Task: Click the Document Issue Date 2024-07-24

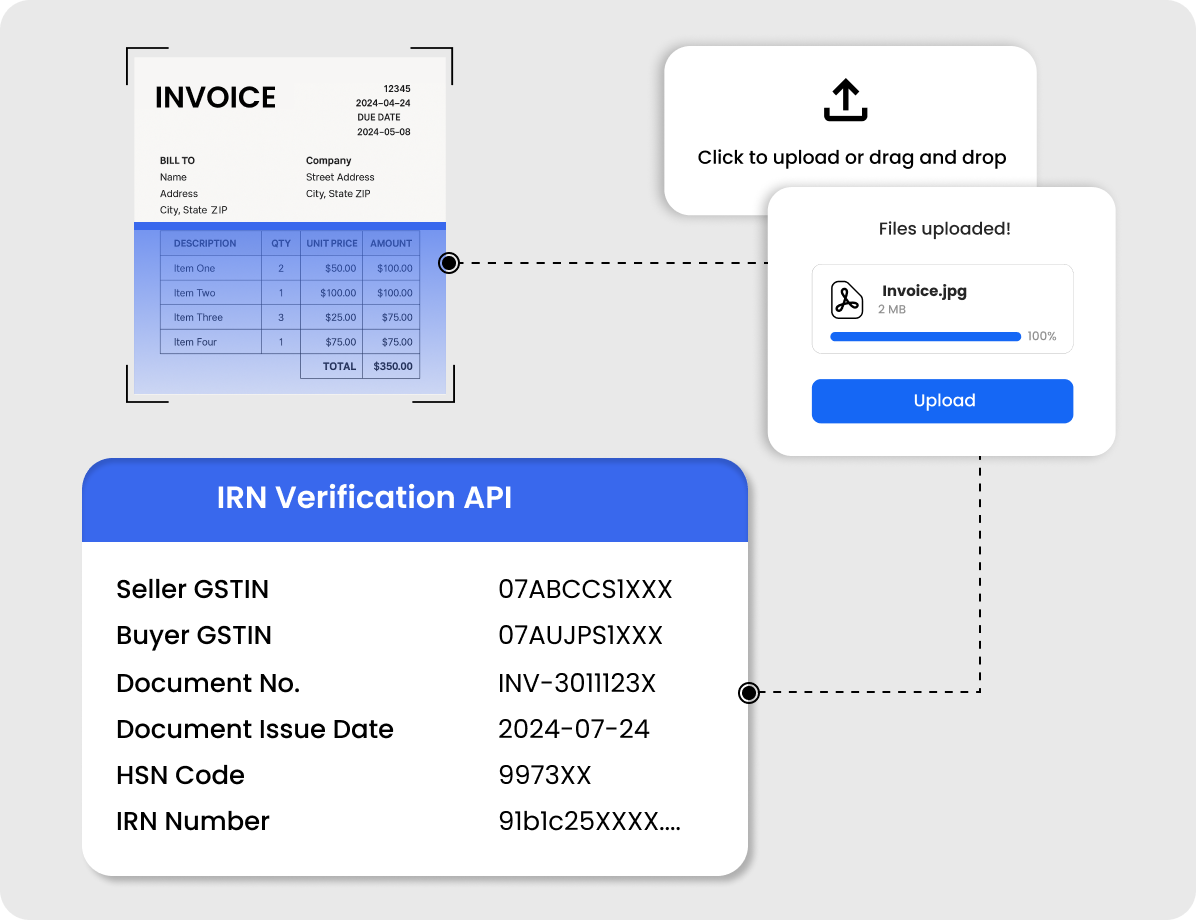Action: point(574,729)
